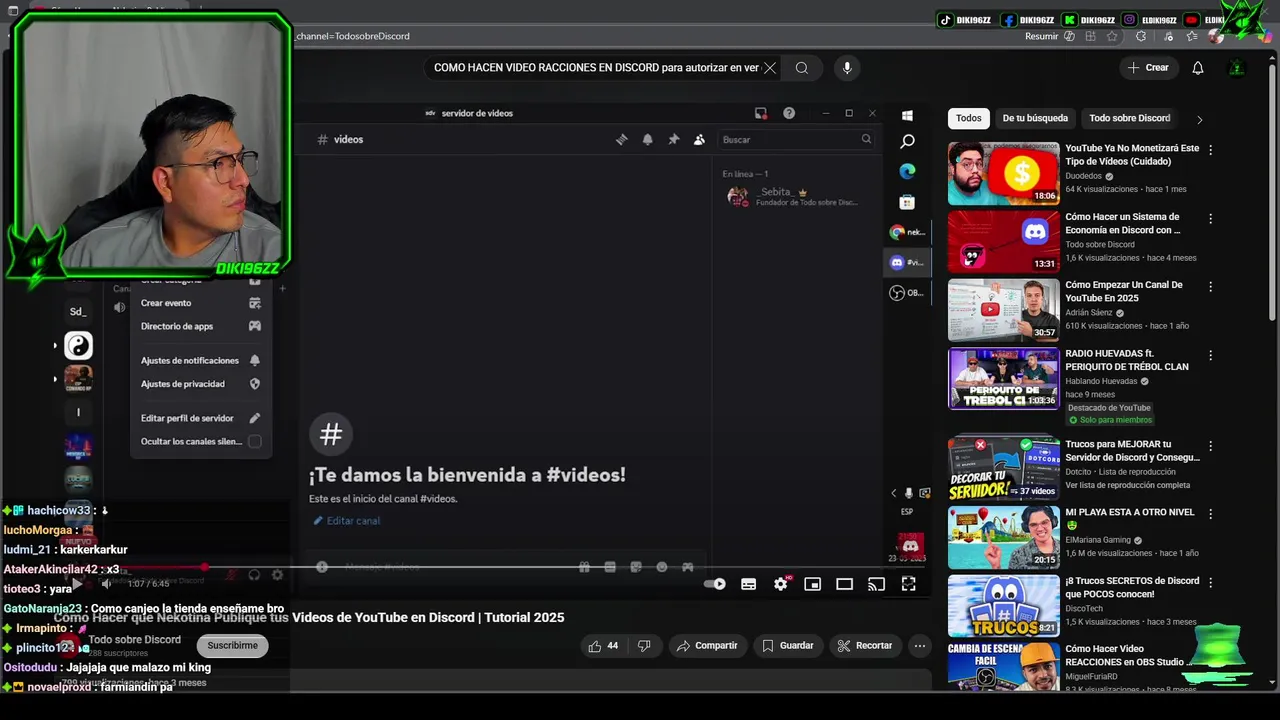The width and height of the screenshot is (1280, 720).
Task: Select the De tu búsqueda chip
Action: 1035,118
